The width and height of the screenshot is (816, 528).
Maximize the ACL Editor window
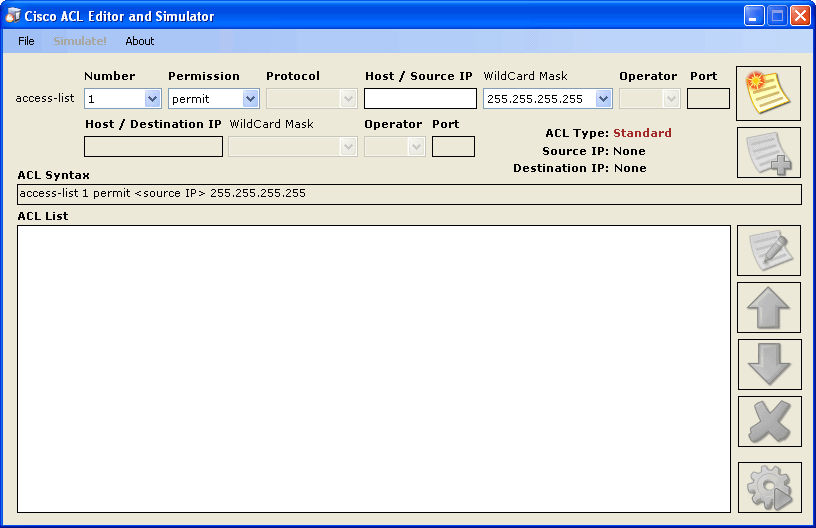point(777,16)
